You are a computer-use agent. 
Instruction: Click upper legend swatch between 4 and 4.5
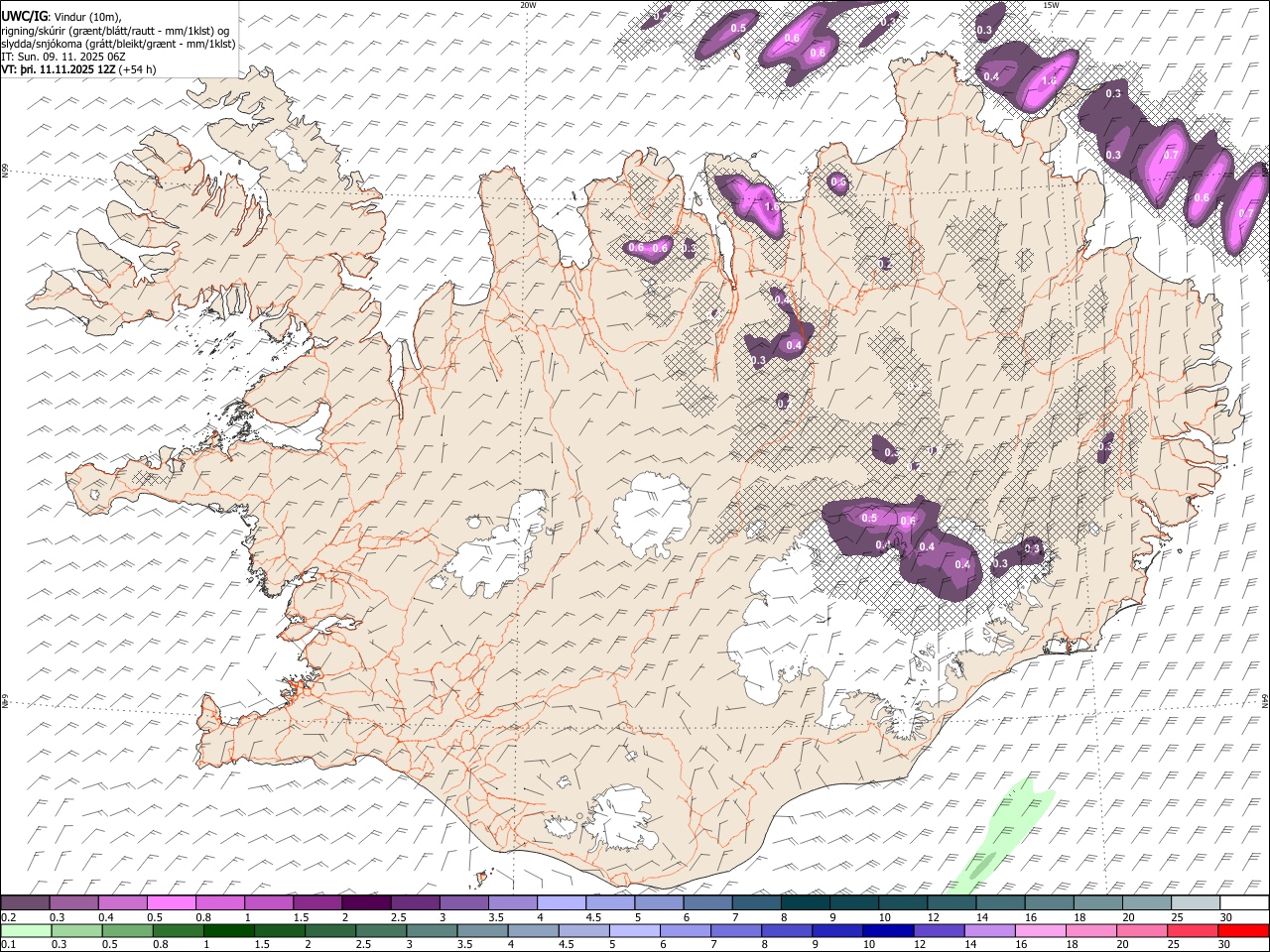[561, 902]
